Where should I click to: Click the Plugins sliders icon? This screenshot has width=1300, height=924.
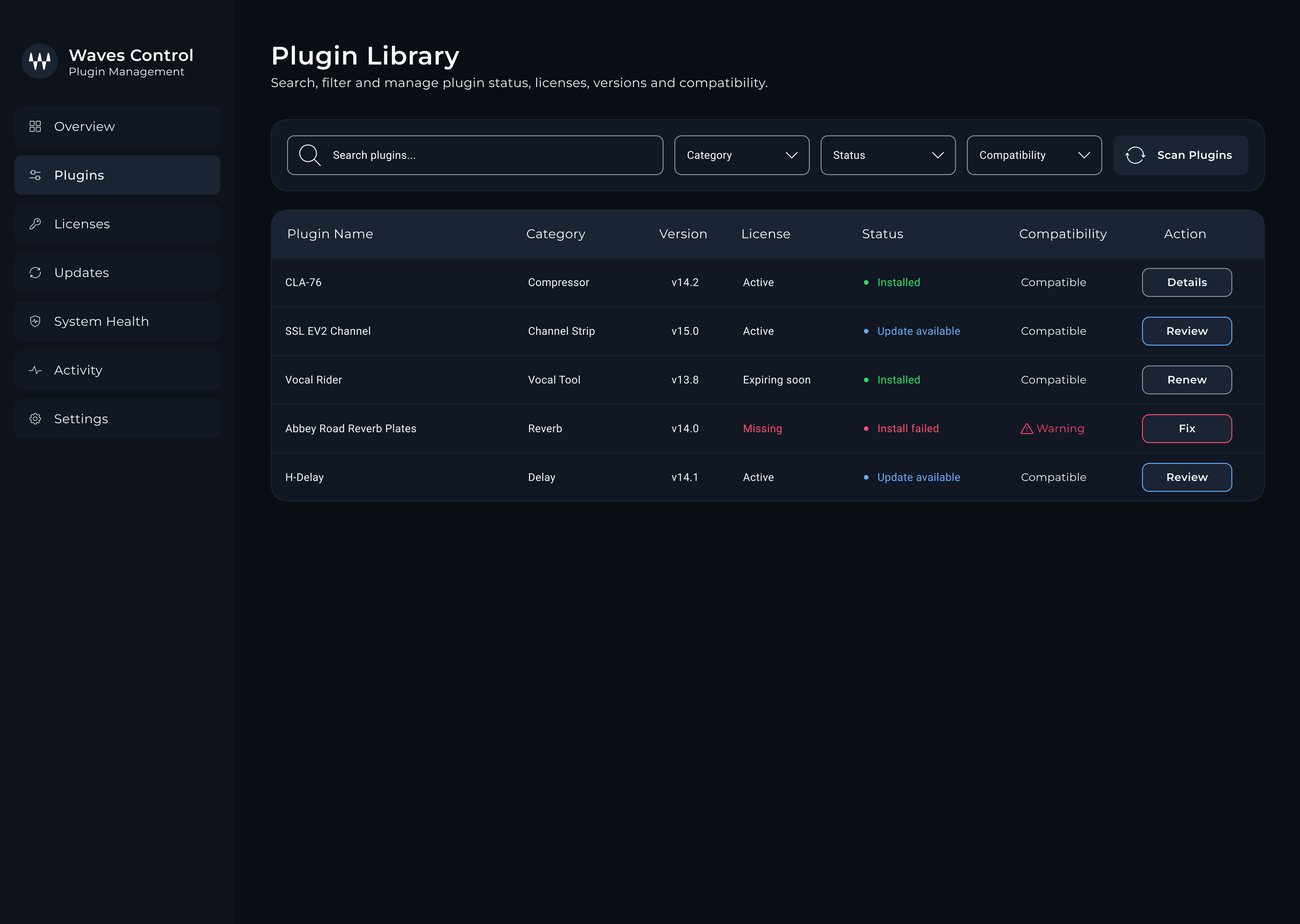35,175
